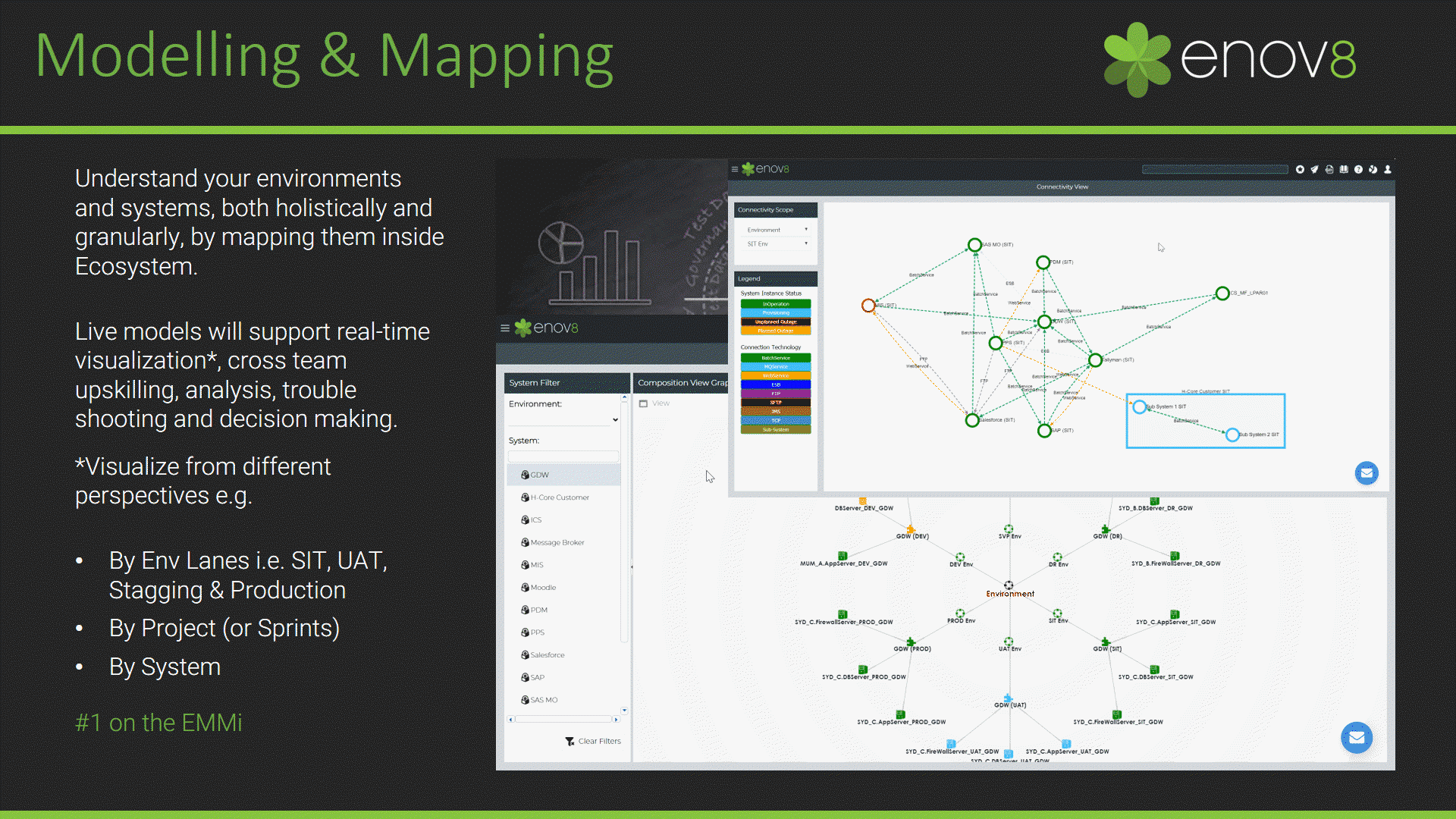This screenshot has height=819, width=1456.
Task: Select GDW in the system list
Action: click(539, 475)
